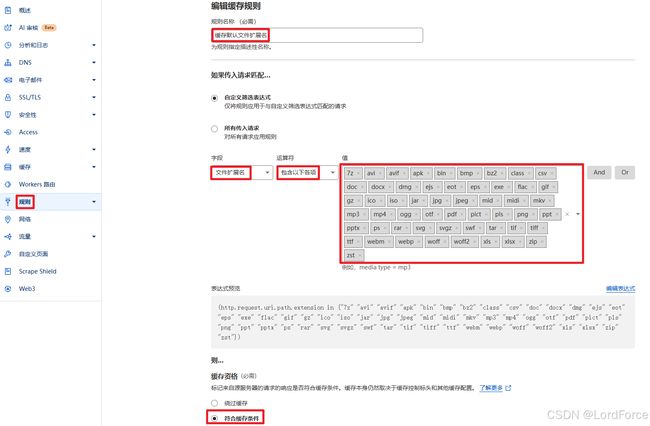Image resolution: width=650 pixels, height=426 pixels.
Task: Click the Beta badge next to AI 审核
Action: coord(49,28)
